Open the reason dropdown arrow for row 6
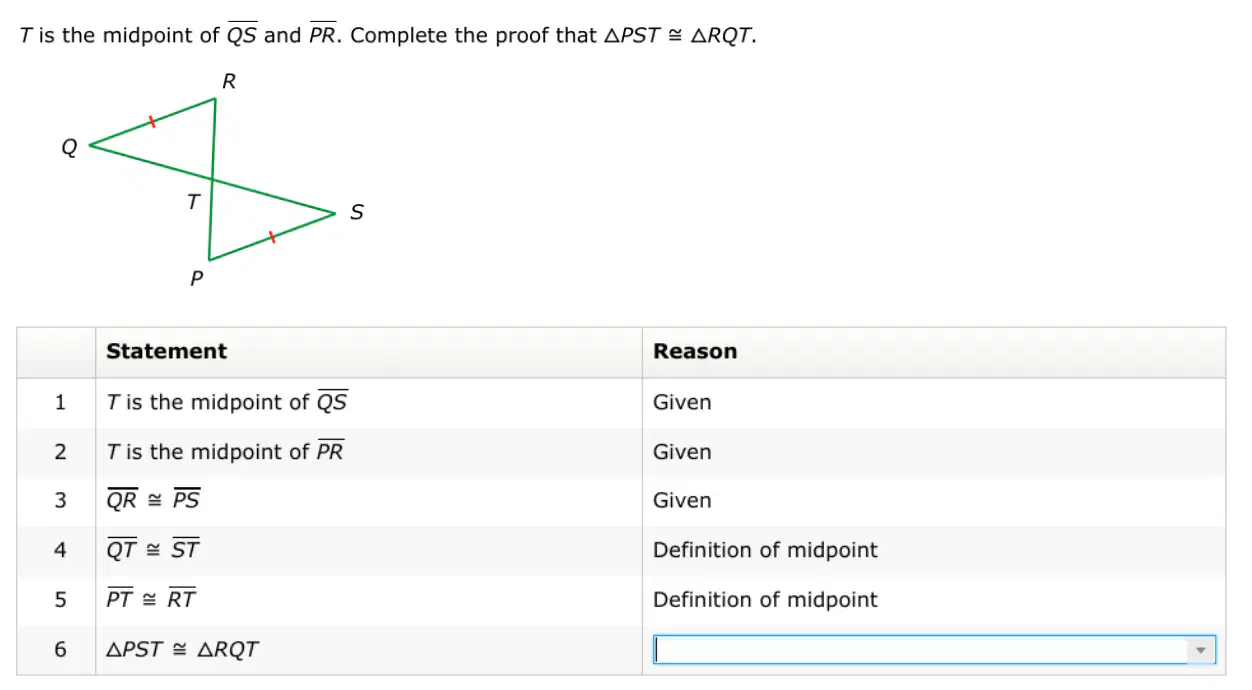This screenshot has height=690, width=1252. (1201, 650)
